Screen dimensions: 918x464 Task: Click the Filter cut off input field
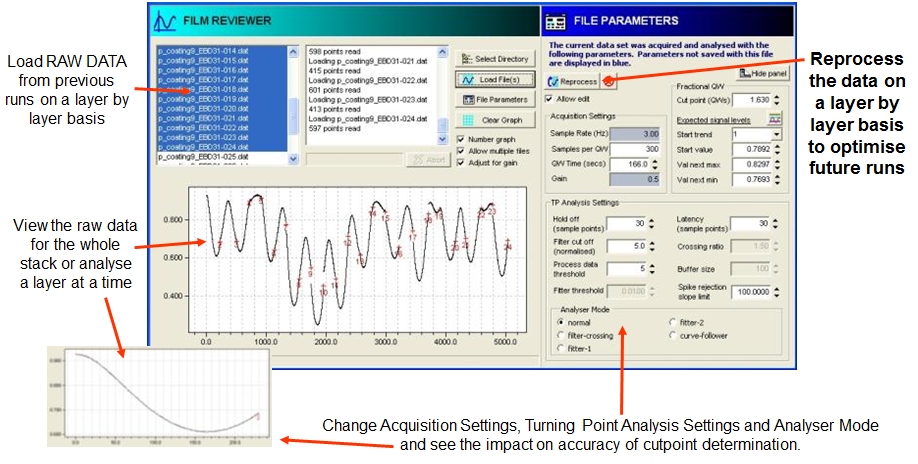click(x=626, y=246)
